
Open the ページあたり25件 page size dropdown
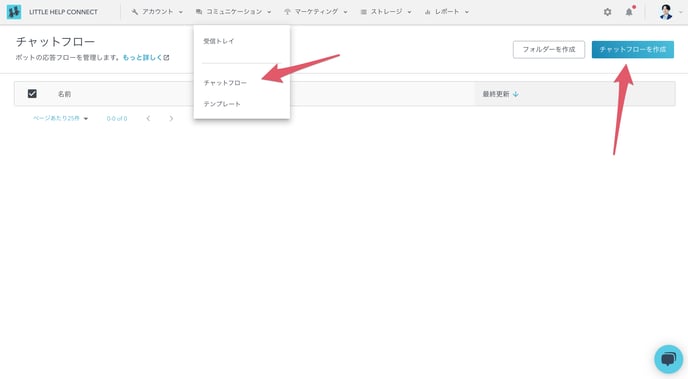[x=61, y=118]
